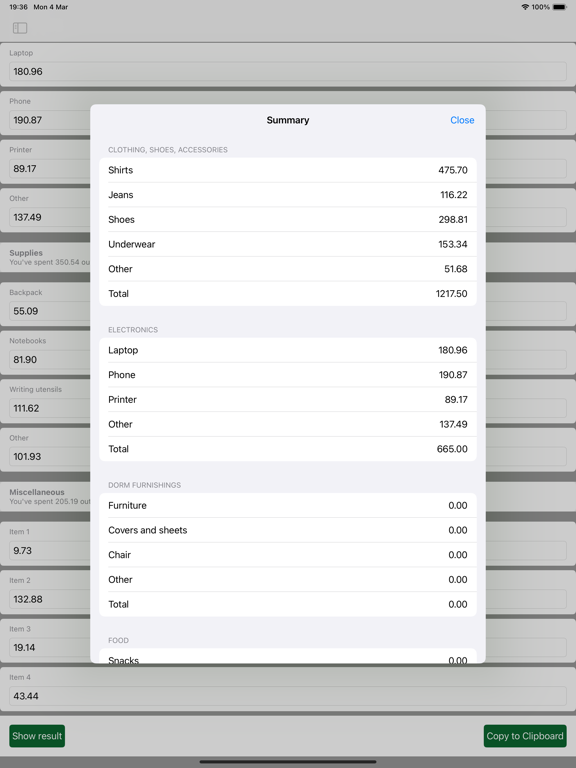Click the clothing Total value 1217.50
The height and width of the screenshot is (768, 576).
pos(451,293)
